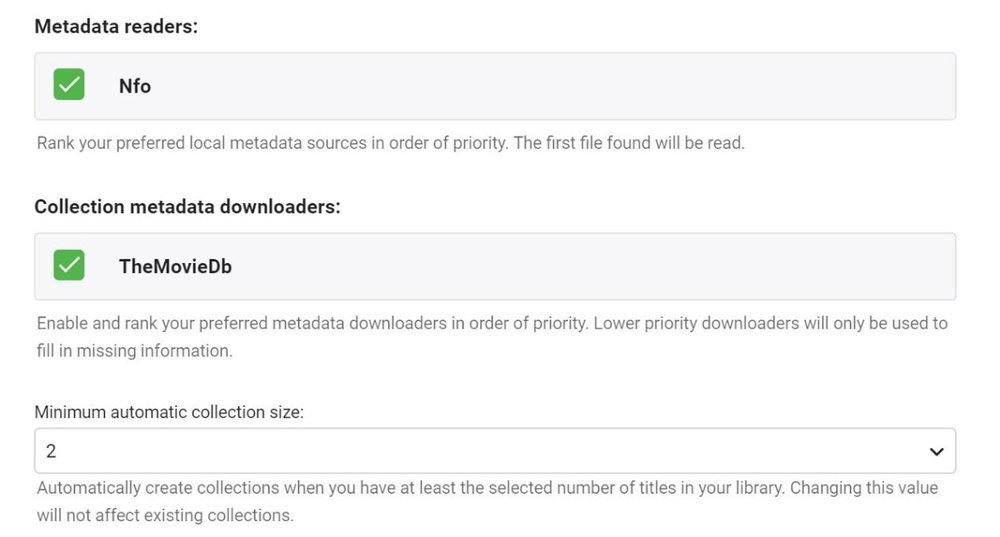Disable the TheMovieDb downloader checkbox
This screenshot has width=1000, height=537.
coord(69,266)
